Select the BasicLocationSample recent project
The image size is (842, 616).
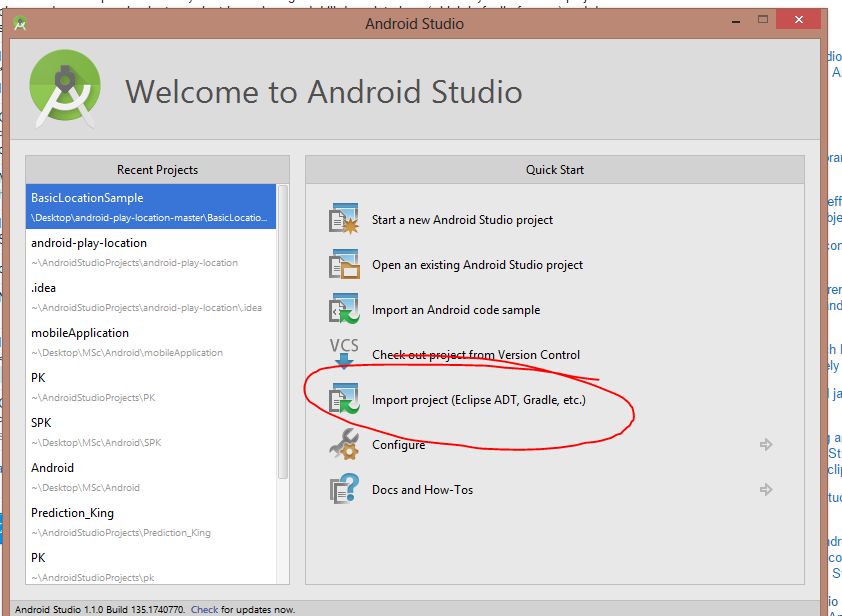click(151, 207)
